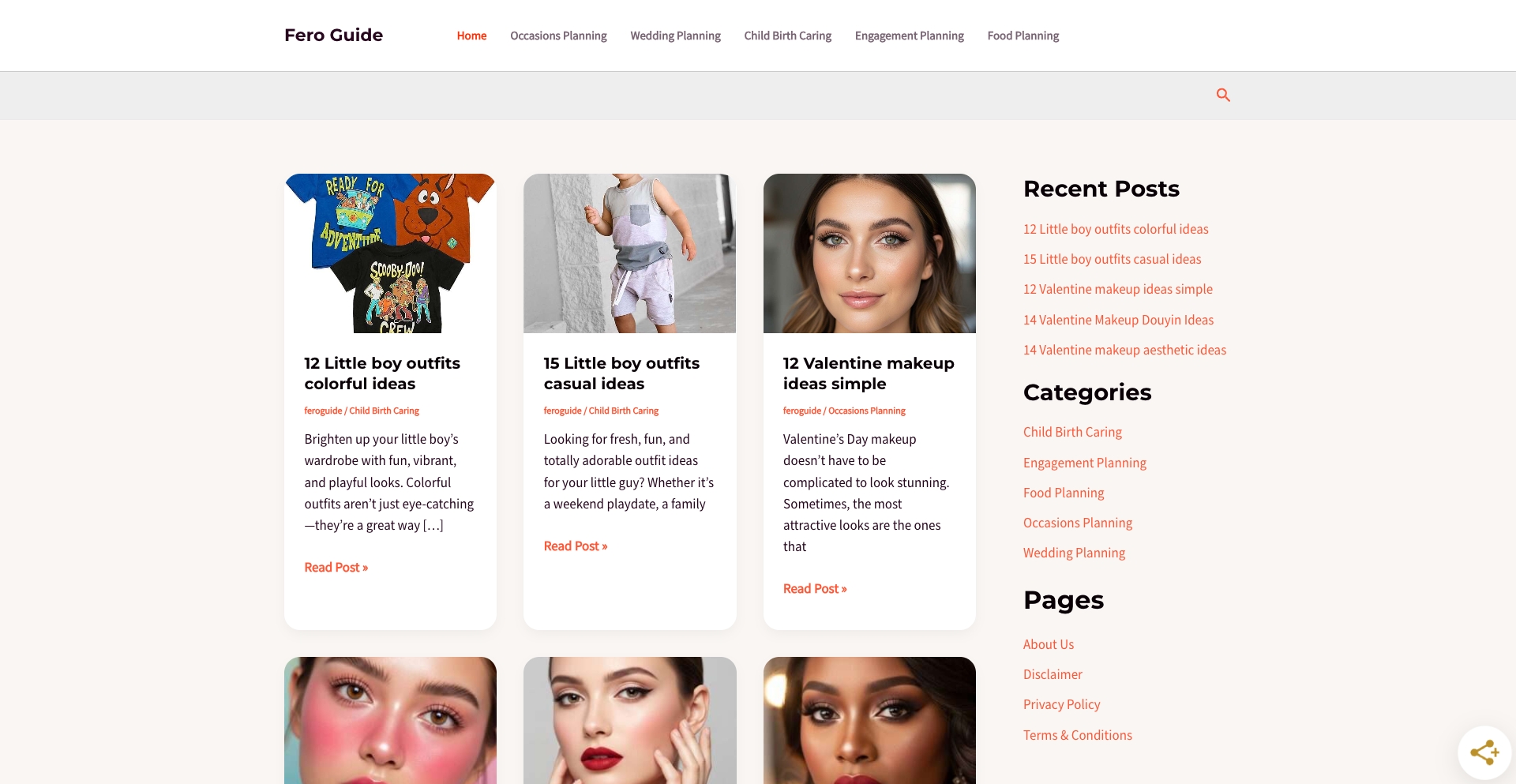The width and height of the screenshot is (1516, 784).
Task: Select Child Birth Caring category under colorful outfits post
Action: [384, 411]
